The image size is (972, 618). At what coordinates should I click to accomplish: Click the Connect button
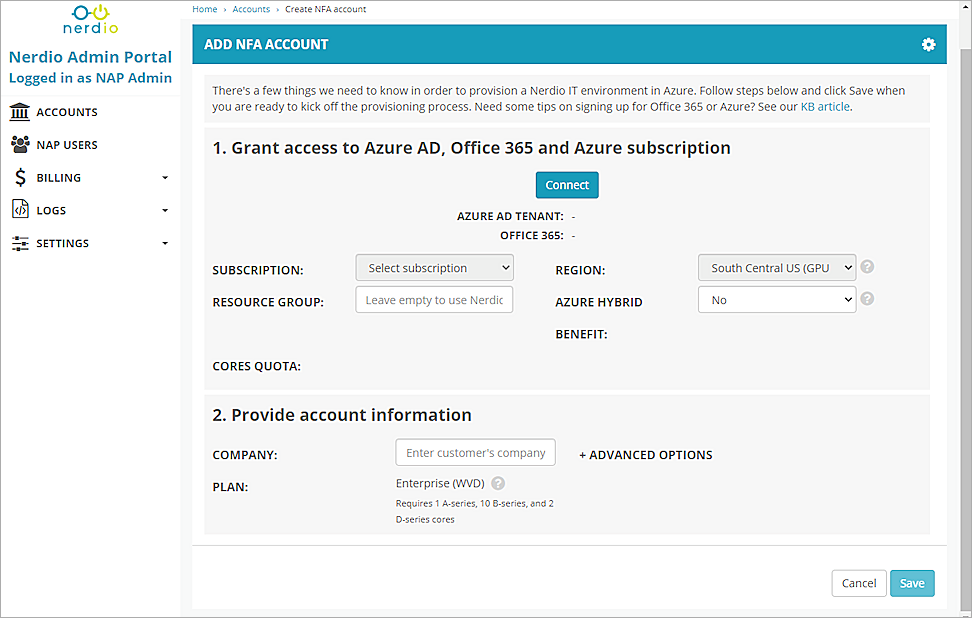(x=566, y=185)
